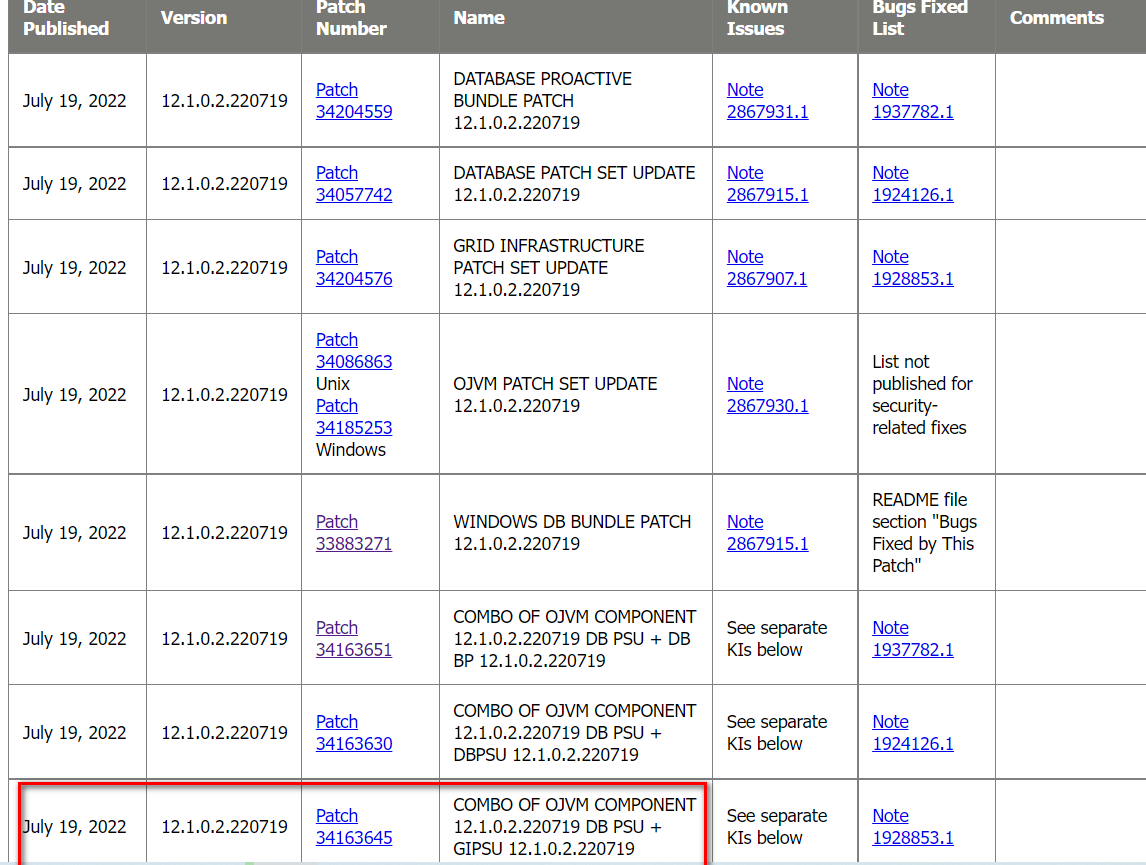Viewport: 1146px width, 865px height.
Task: Open Patch 33883271 link
Action: (354, 533)
